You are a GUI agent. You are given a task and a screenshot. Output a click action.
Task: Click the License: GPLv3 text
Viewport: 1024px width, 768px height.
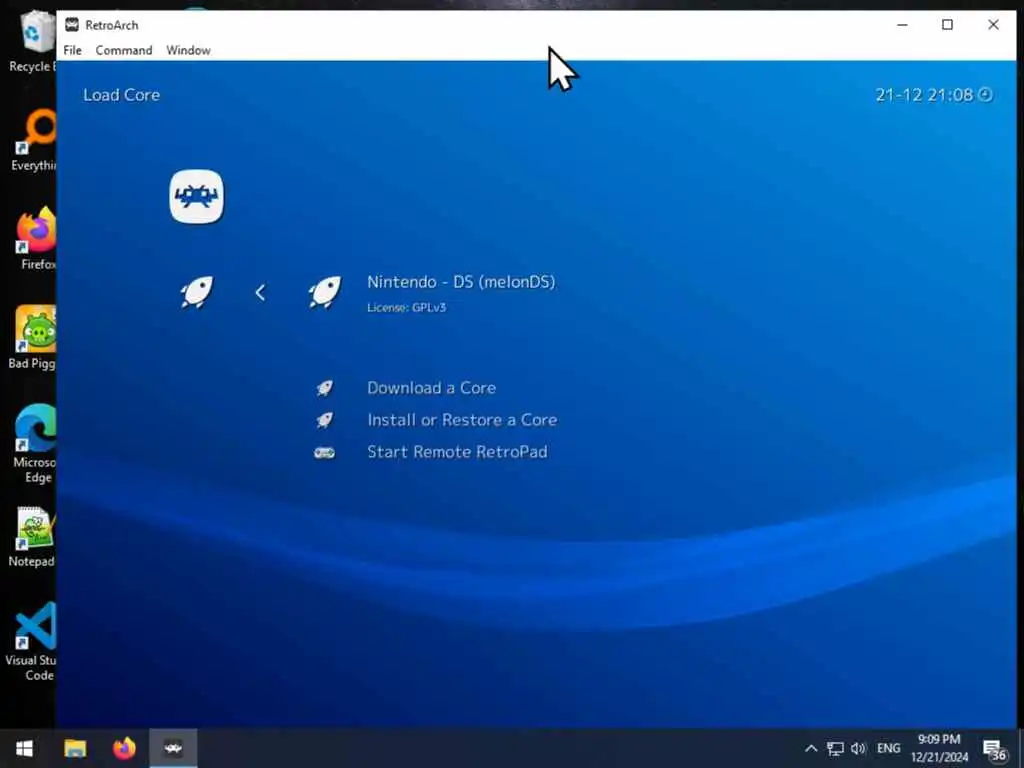[x=406, y=308]
